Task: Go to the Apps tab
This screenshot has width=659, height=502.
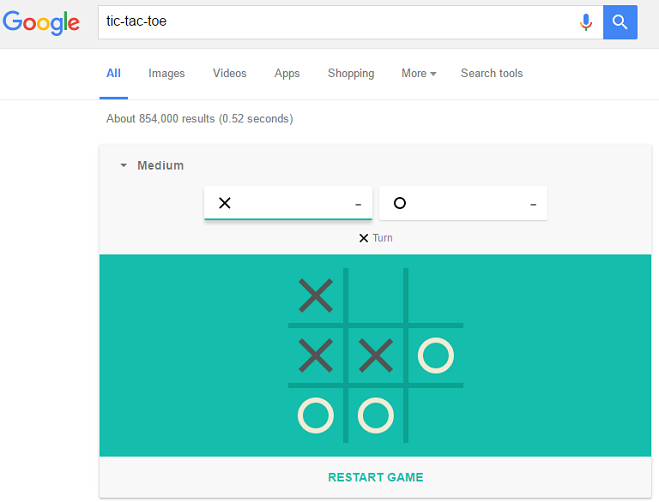Action: click(287, 74)
